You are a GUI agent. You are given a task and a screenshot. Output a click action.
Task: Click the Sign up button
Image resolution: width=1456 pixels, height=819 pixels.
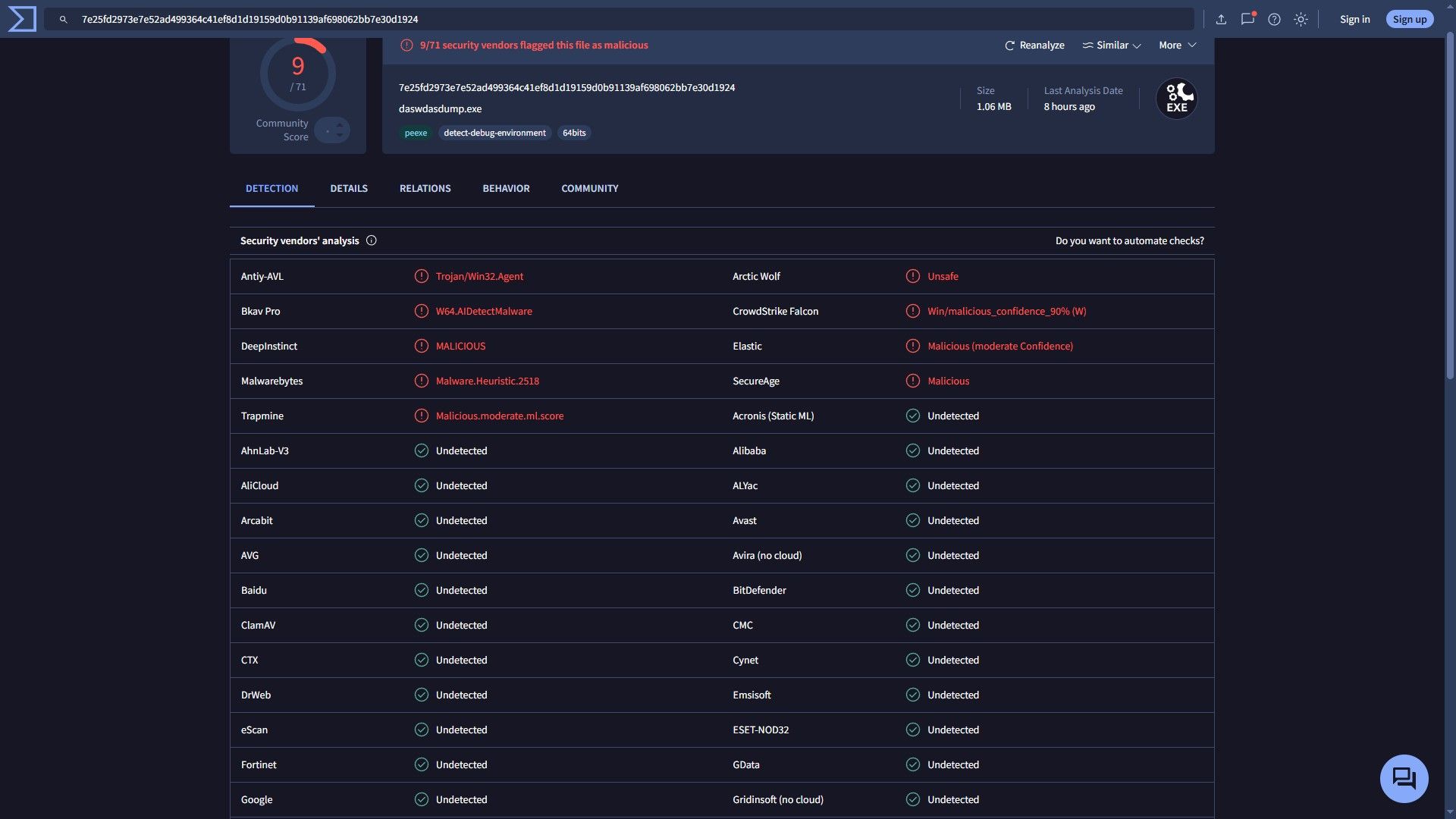click(1410, 20)
